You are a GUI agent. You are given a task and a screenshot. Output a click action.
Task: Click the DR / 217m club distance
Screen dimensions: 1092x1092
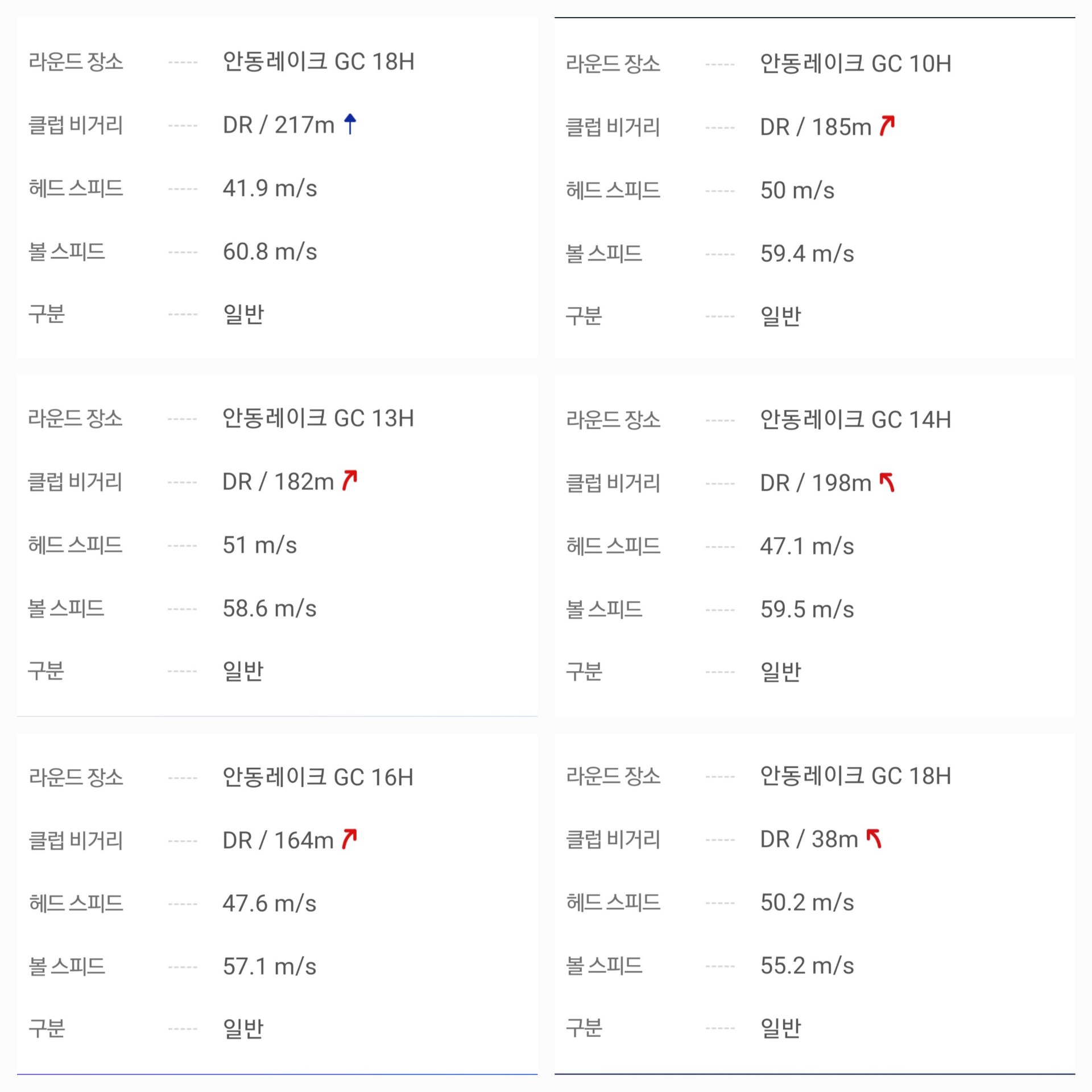[279, 125]
